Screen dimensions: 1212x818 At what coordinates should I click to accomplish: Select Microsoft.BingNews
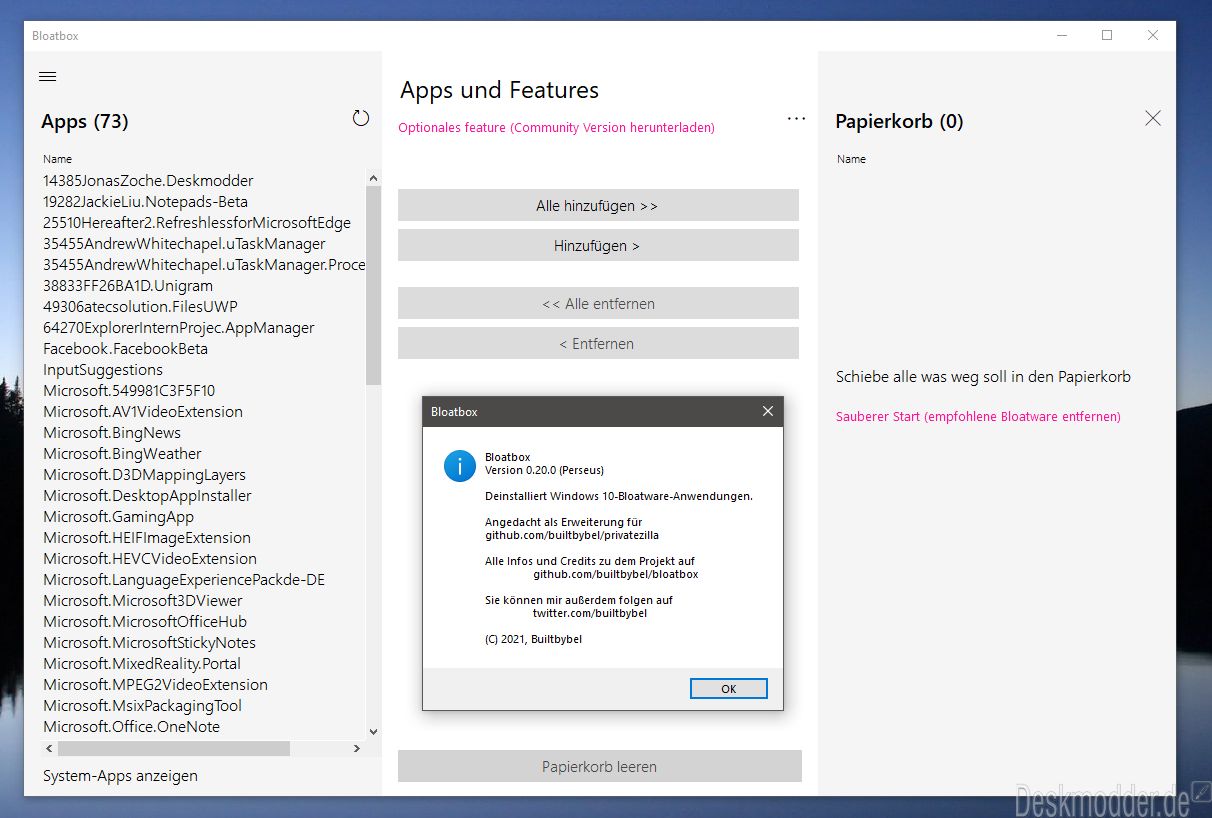(x=112, y=433)
